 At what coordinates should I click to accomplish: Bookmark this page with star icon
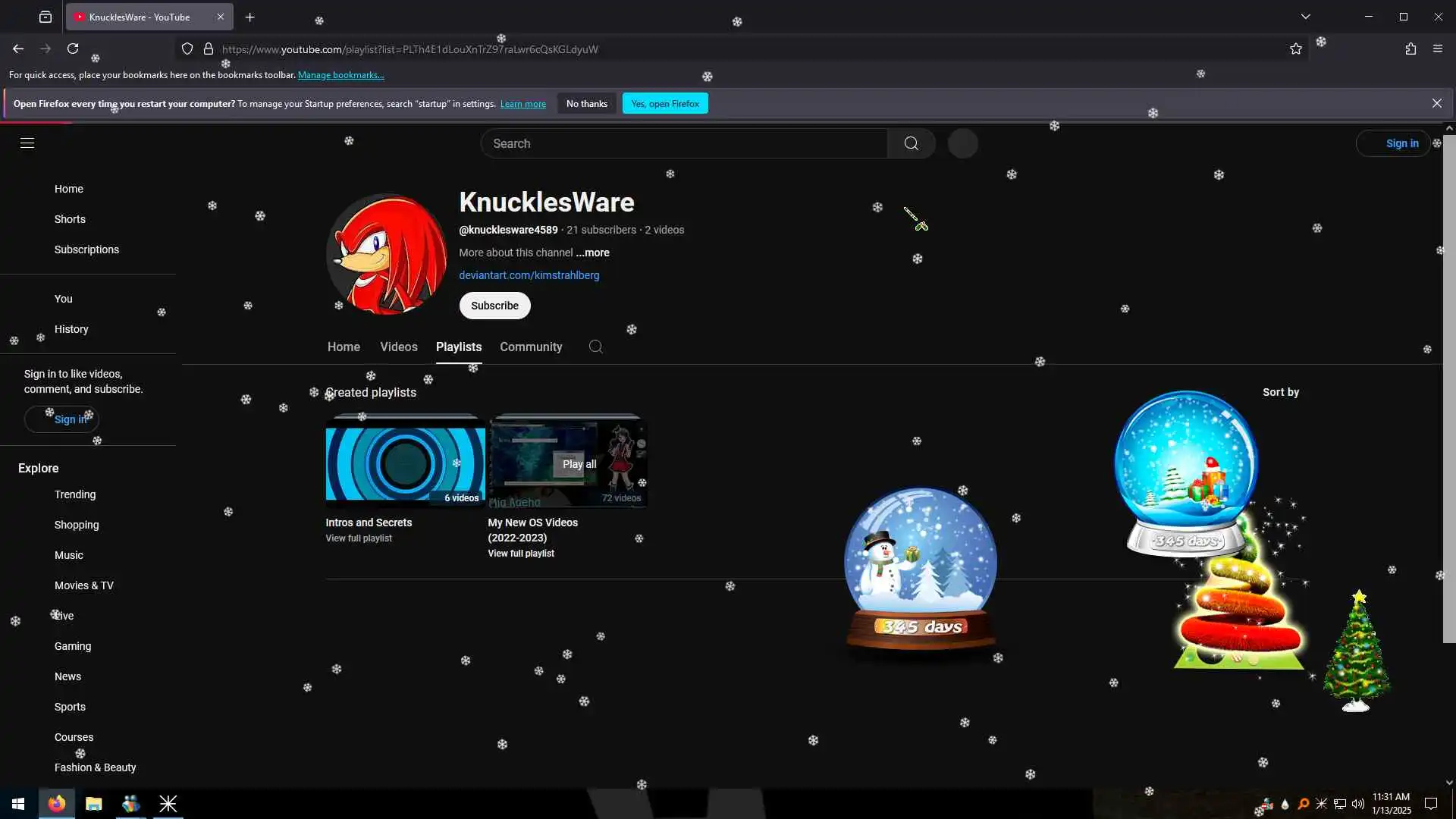(x=1295, y=49)
